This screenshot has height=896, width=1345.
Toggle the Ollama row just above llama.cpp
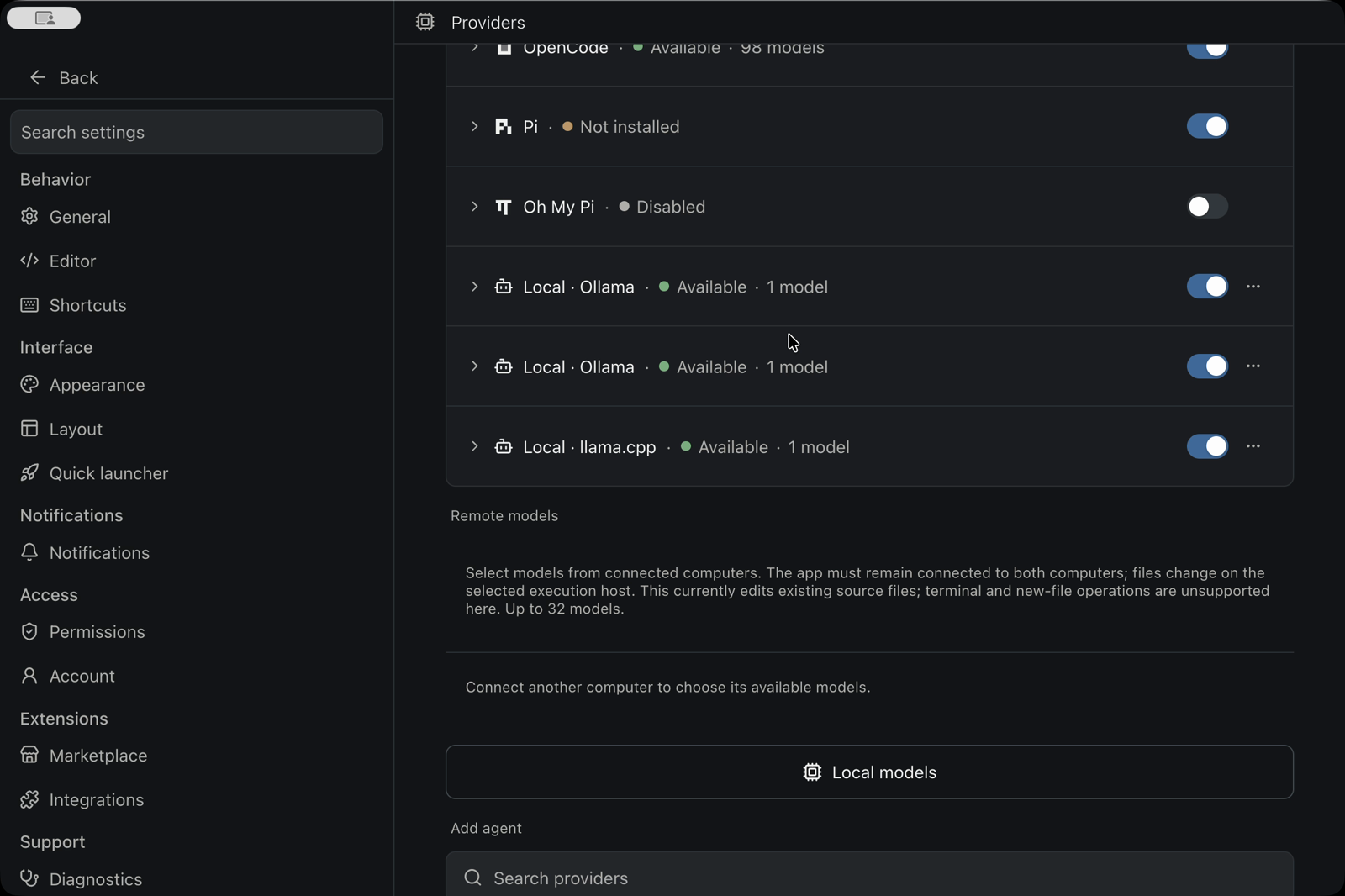point(1207,366)
